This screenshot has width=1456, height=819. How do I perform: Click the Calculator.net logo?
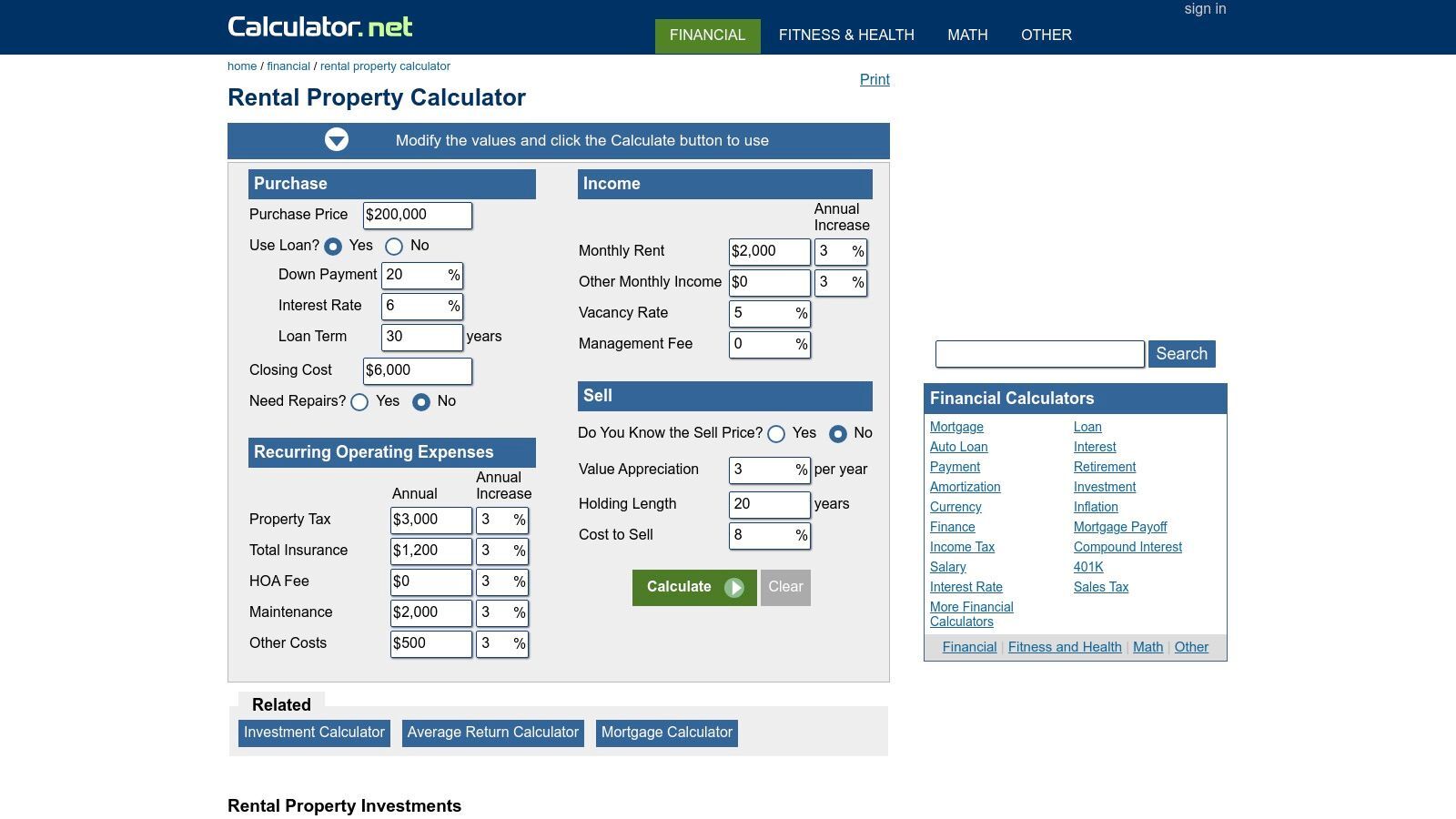320,26
